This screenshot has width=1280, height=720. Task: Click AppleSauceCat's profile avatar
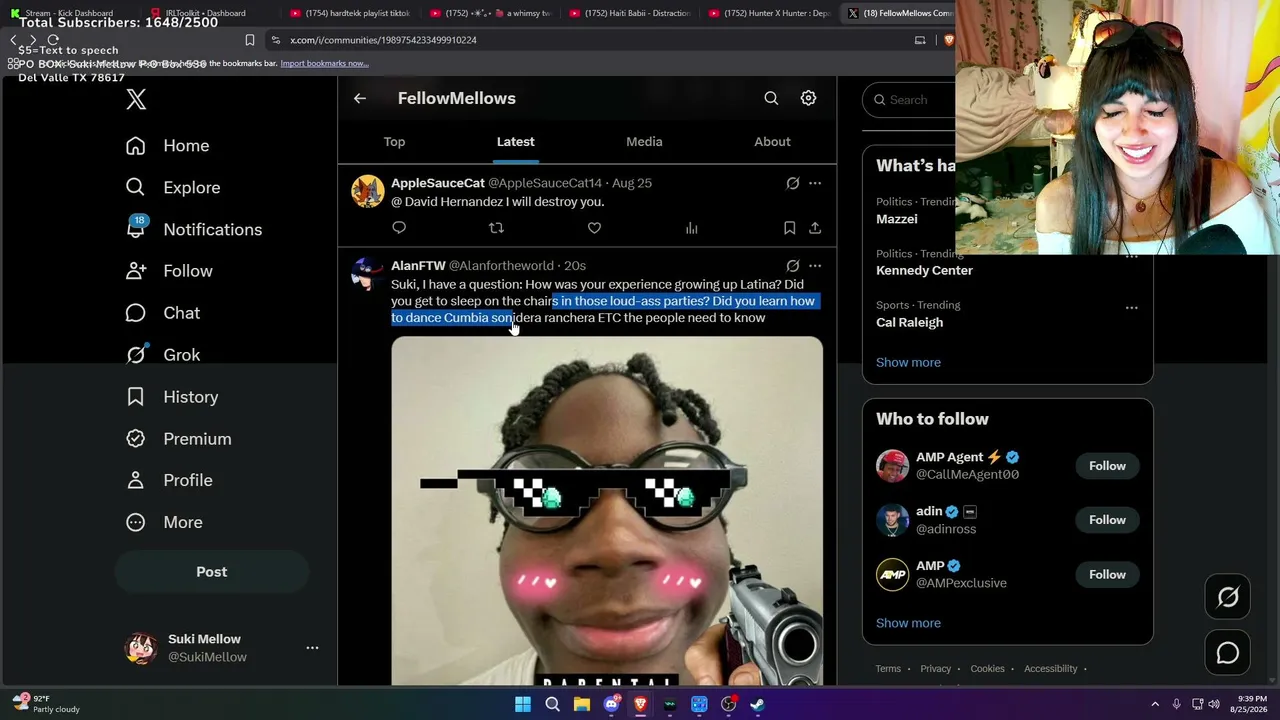[x=367, y=192]
